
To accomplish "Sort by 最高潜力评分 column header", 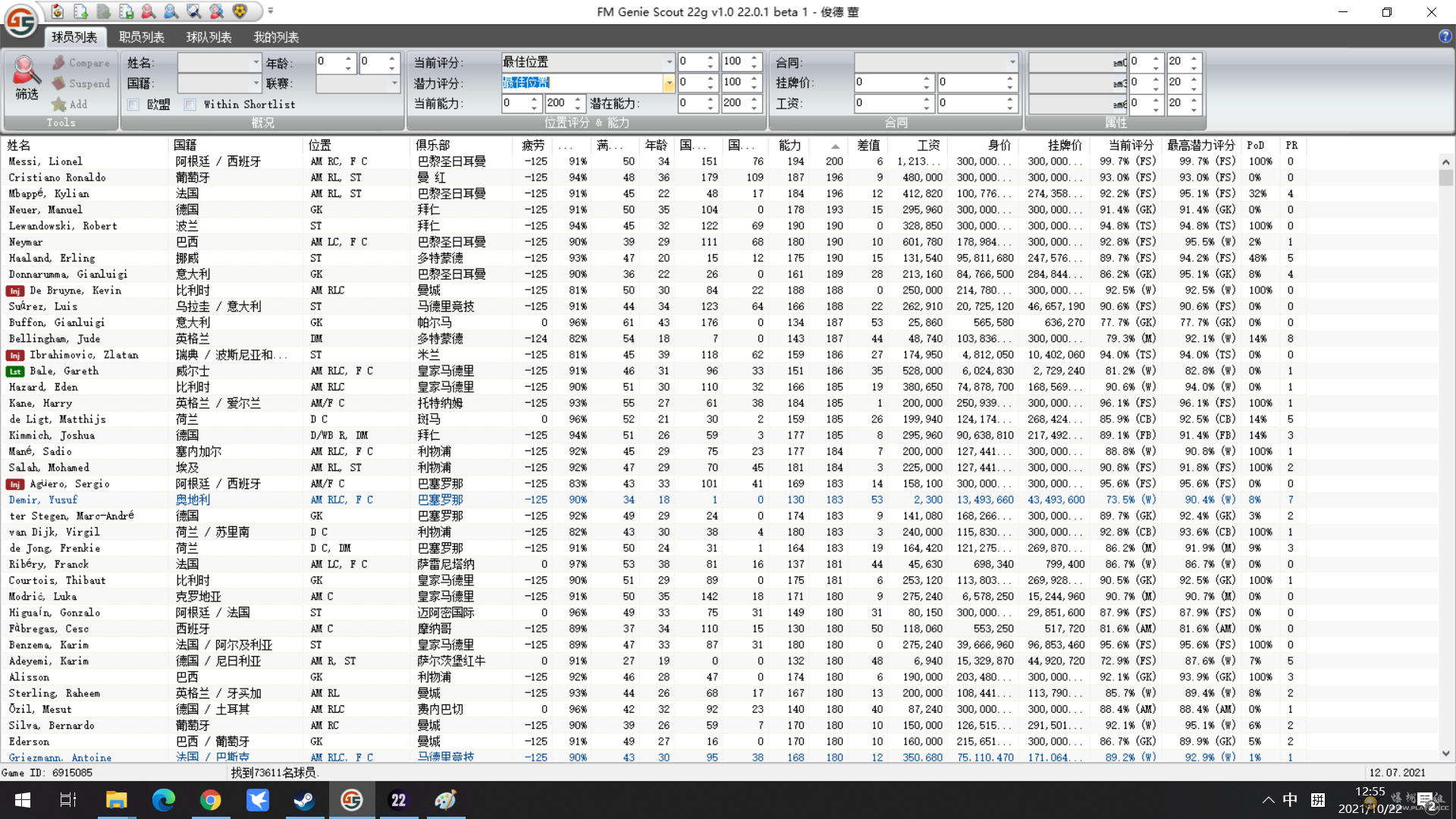I will pyautogui.click(x=1201, y=146).
